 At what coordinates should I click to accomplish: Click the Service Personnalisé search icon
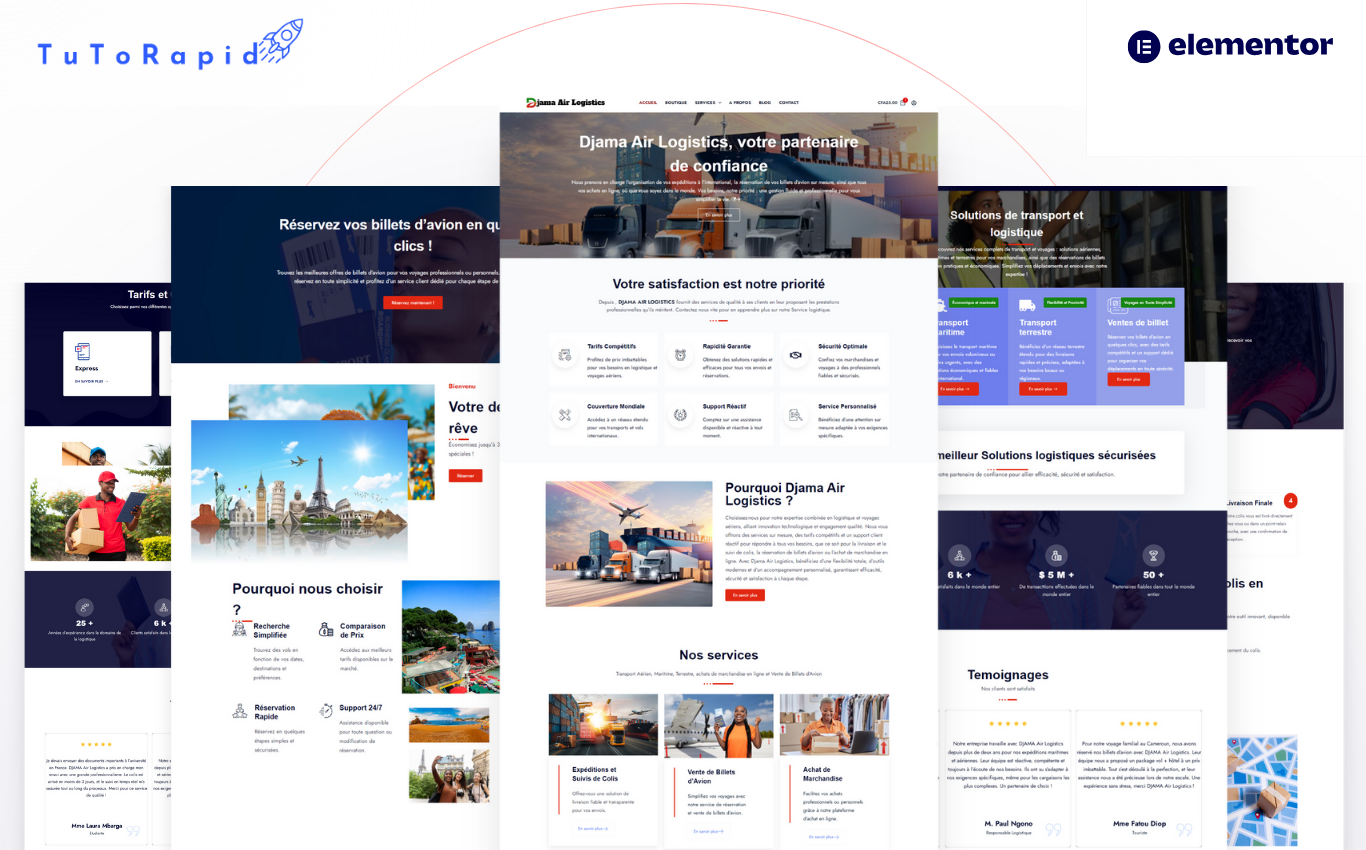coord(795,415)
